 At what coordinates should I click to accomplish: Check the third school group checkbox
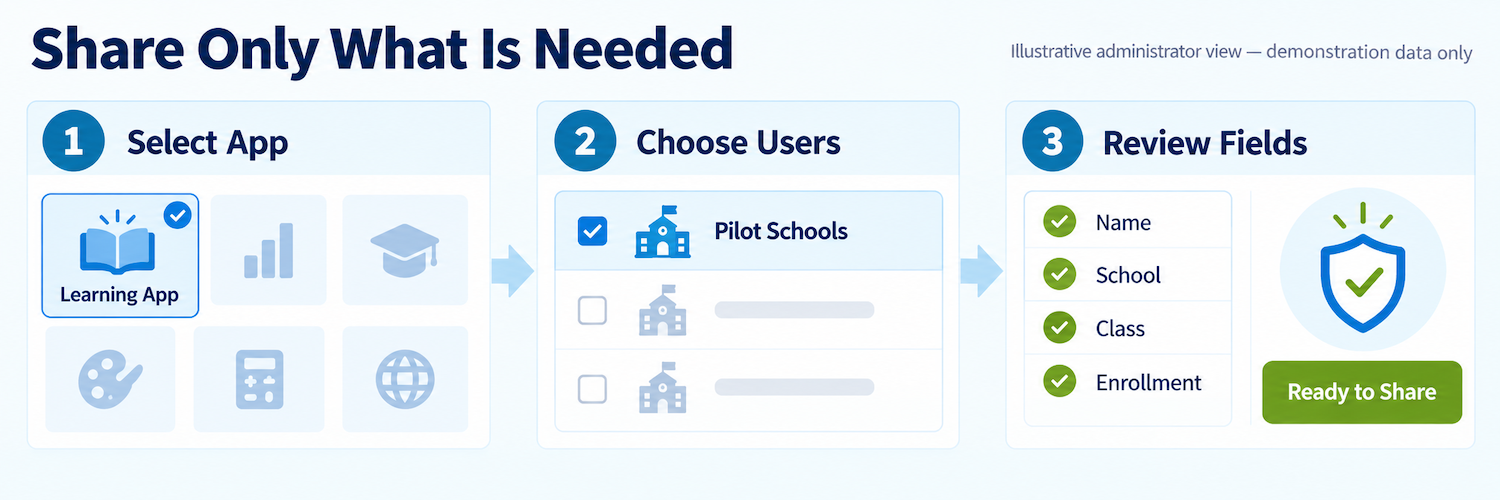coord(592,388)
